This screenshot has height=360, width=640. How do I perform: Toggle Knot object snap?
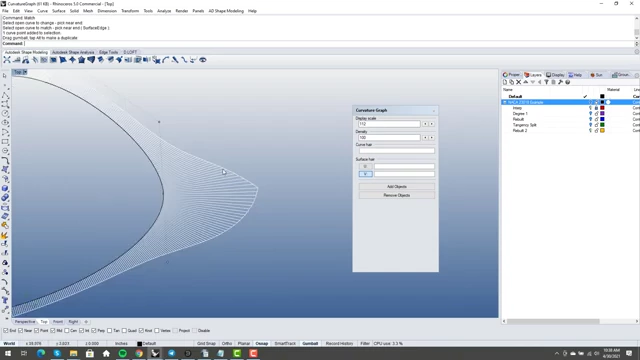pos(141,331)
